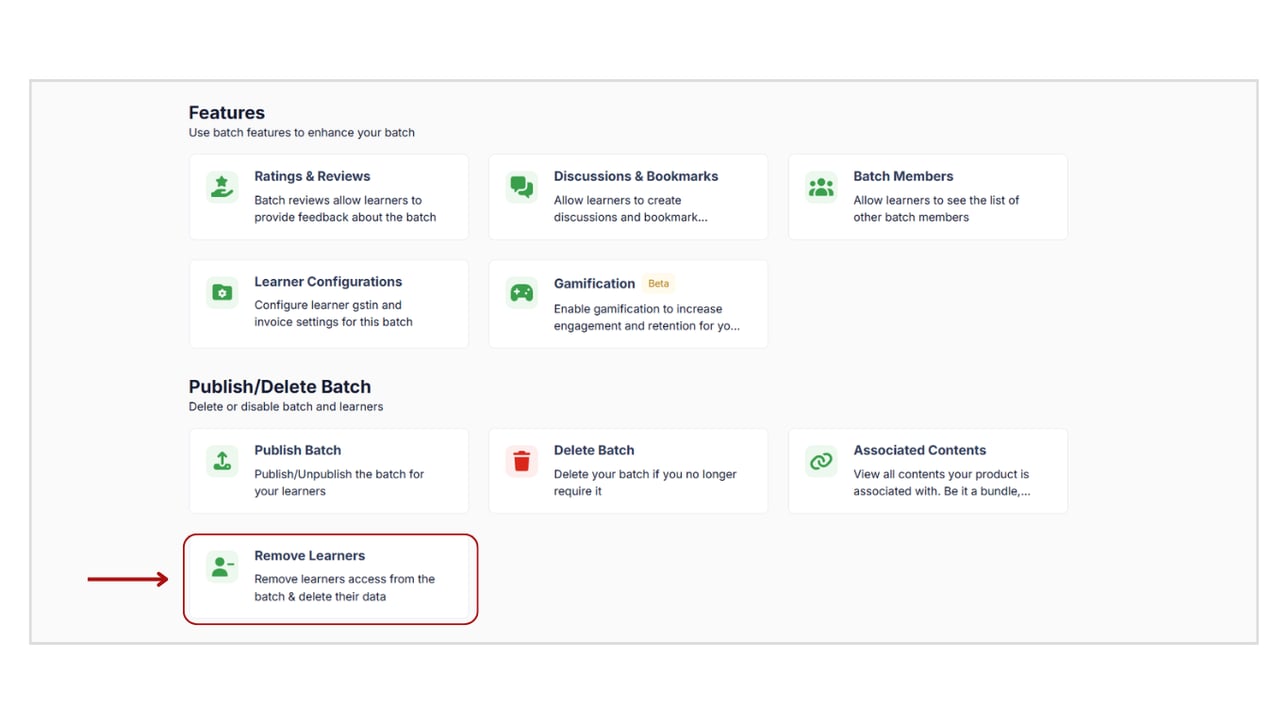The width and height of the screenshot is (1288, 724).
Task: Select the Delete Batch title
Action: (x=594, y=450)
